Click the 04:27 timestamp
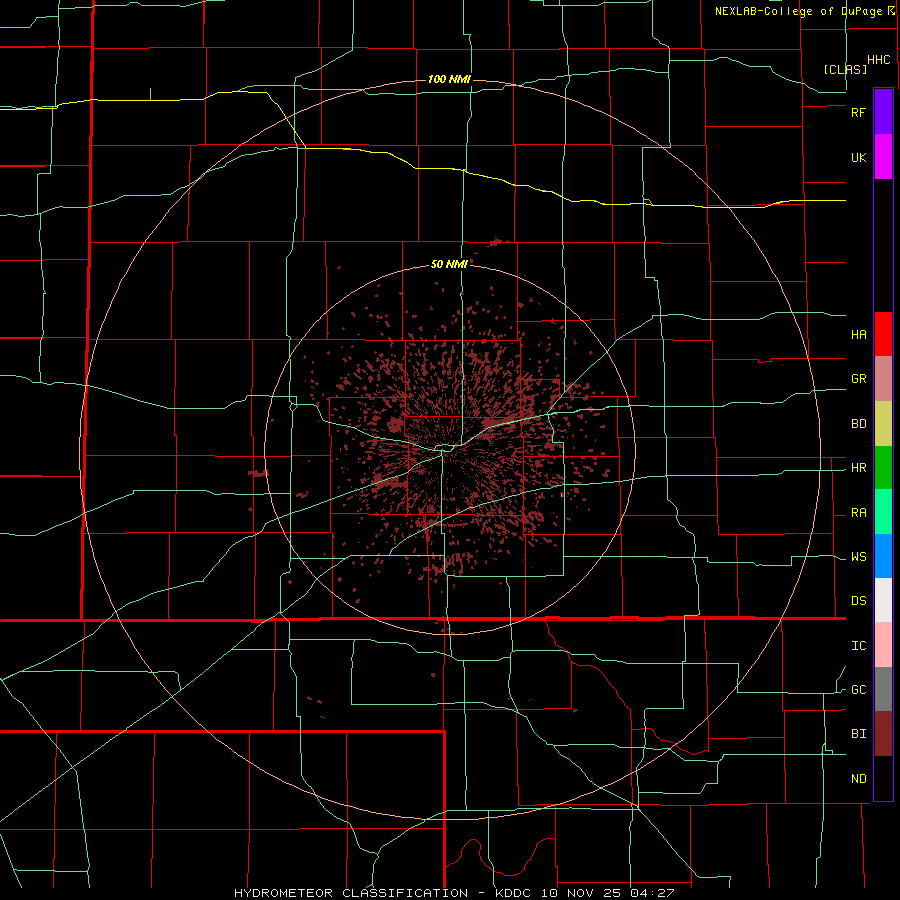The width and height of the screenshot is (900, 900). pos(654,893)
